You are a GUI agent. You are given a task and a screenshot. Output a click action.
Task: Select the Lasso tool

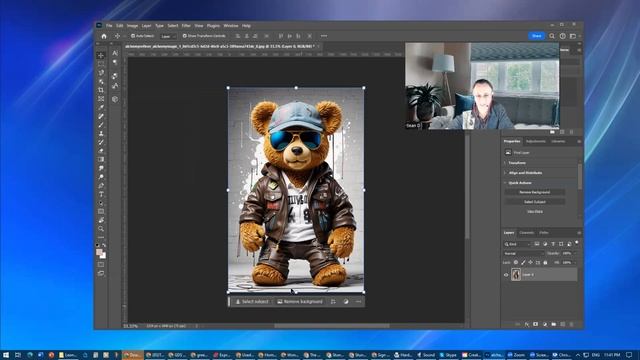(101, 73)
